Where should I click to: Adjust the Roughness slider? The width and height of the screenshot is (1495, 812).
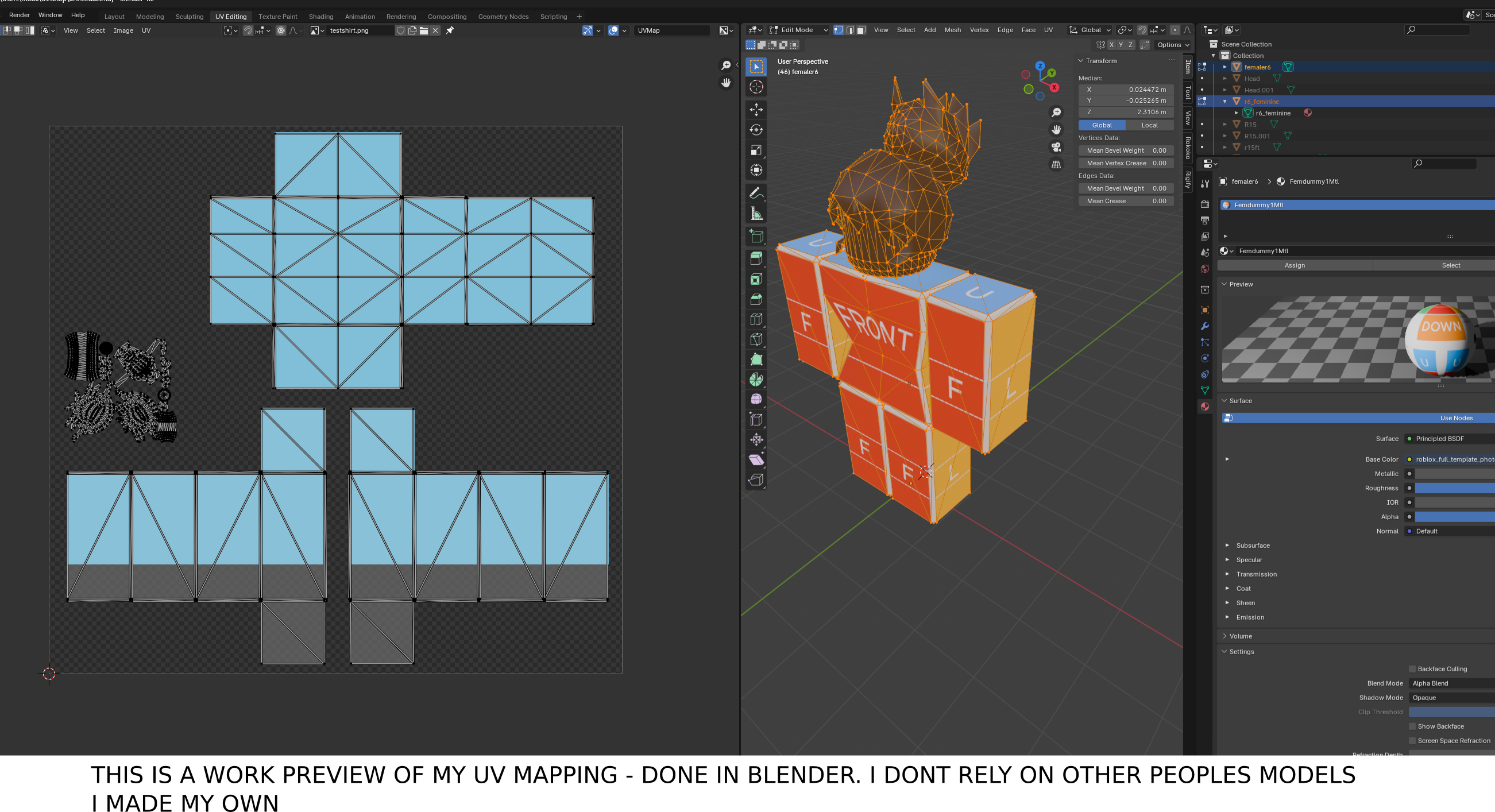click(x=1454, y=488)
